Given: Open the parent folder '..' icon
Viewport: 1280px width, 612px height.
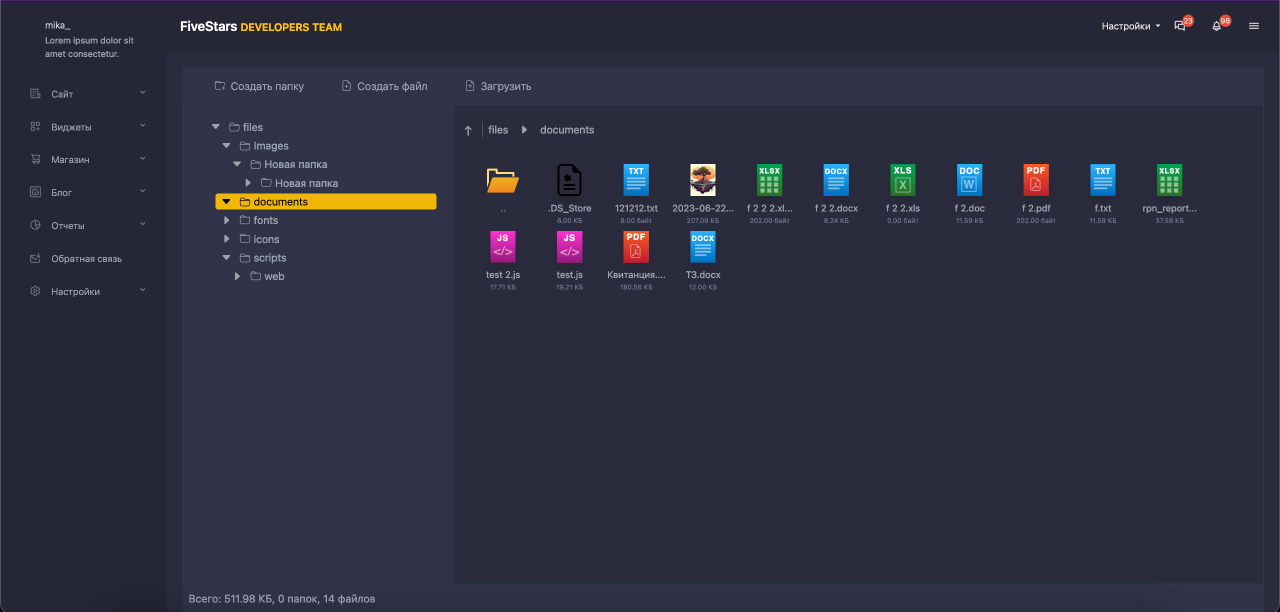Looking at the screenshot, I should (502, 180).
